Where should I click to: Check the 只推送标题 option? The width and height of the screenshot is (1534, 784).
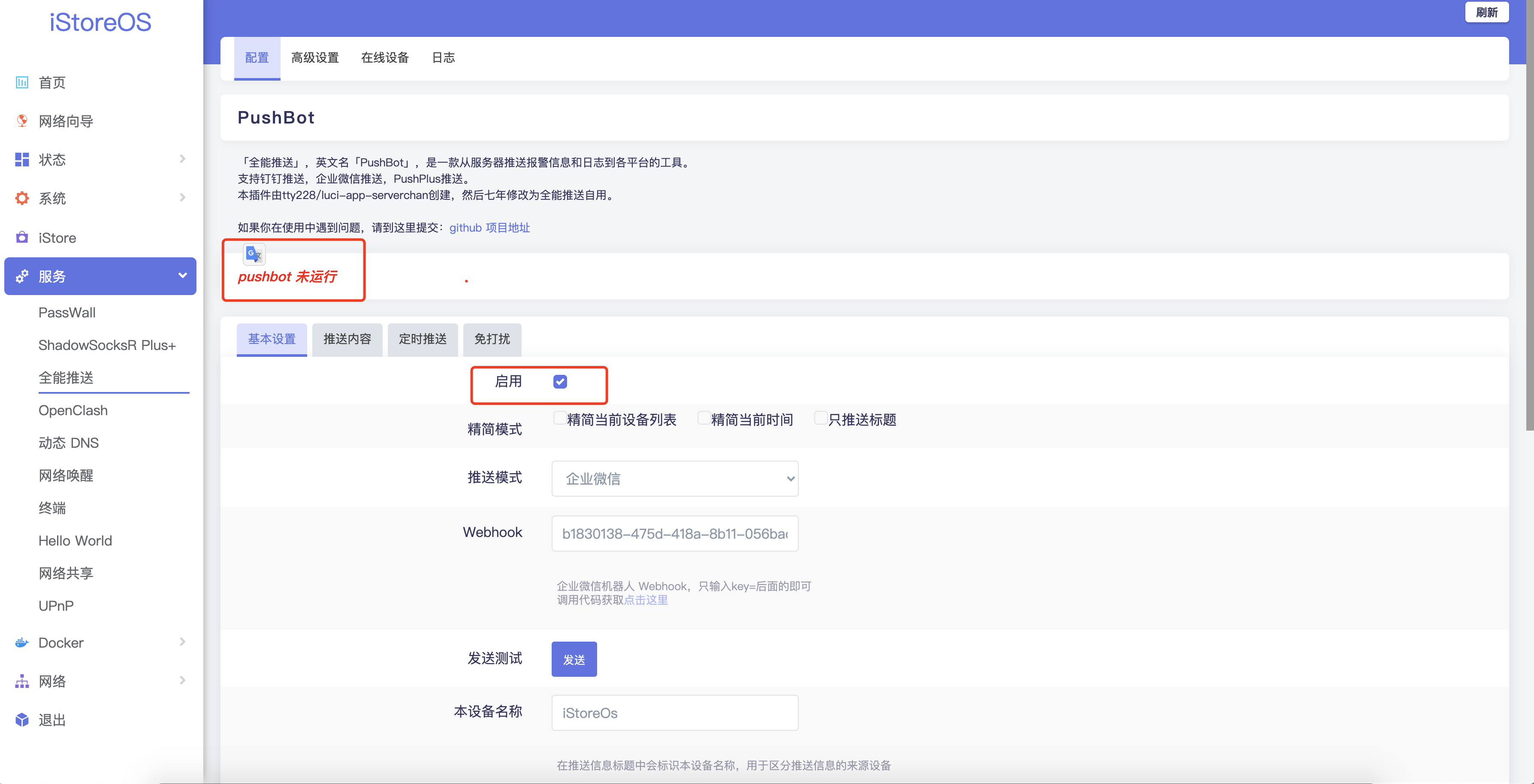tap(820, 418)
